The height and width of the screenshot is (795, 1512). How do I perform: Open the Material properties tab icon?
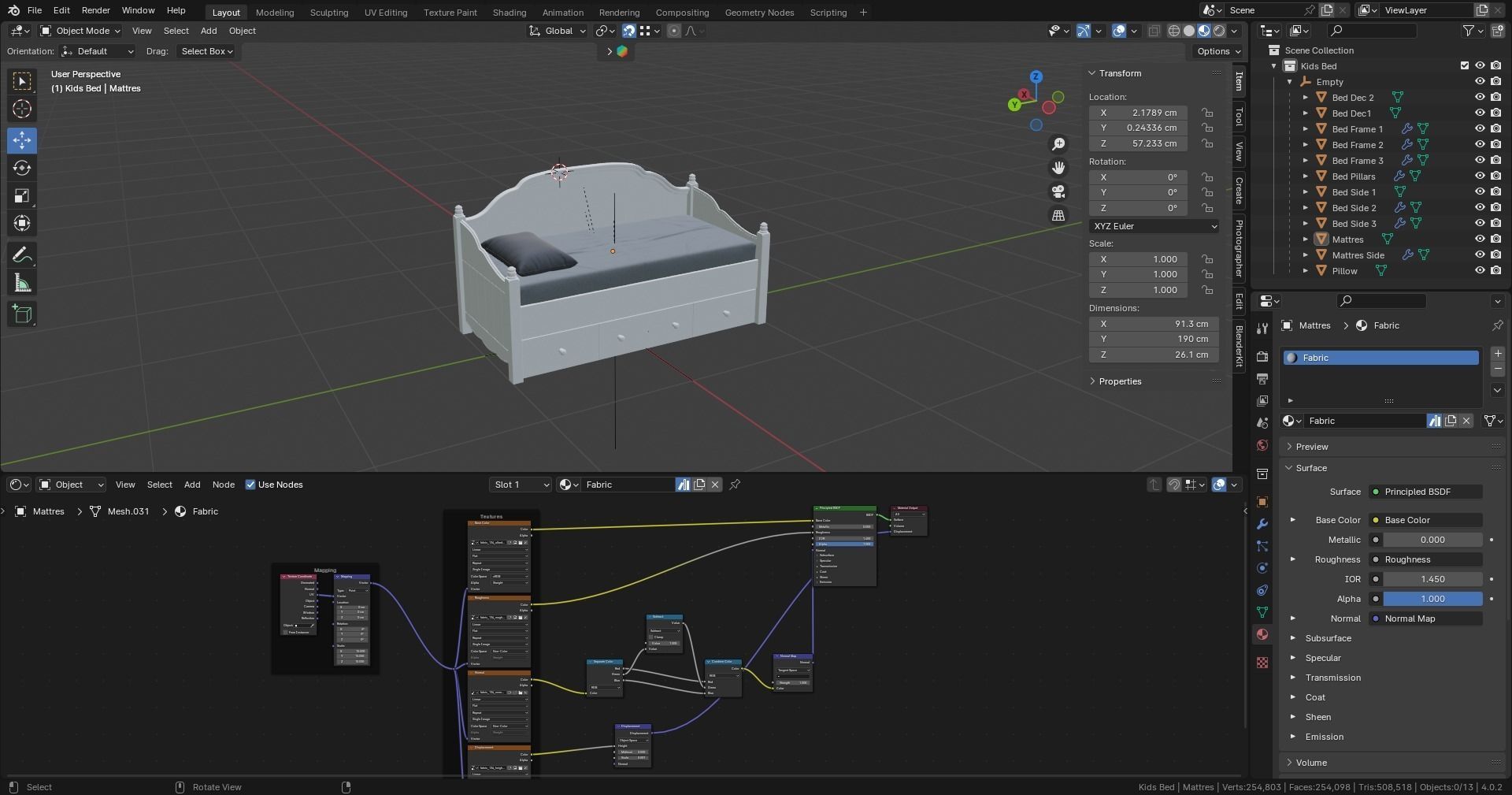click(x=1262, y=634)
